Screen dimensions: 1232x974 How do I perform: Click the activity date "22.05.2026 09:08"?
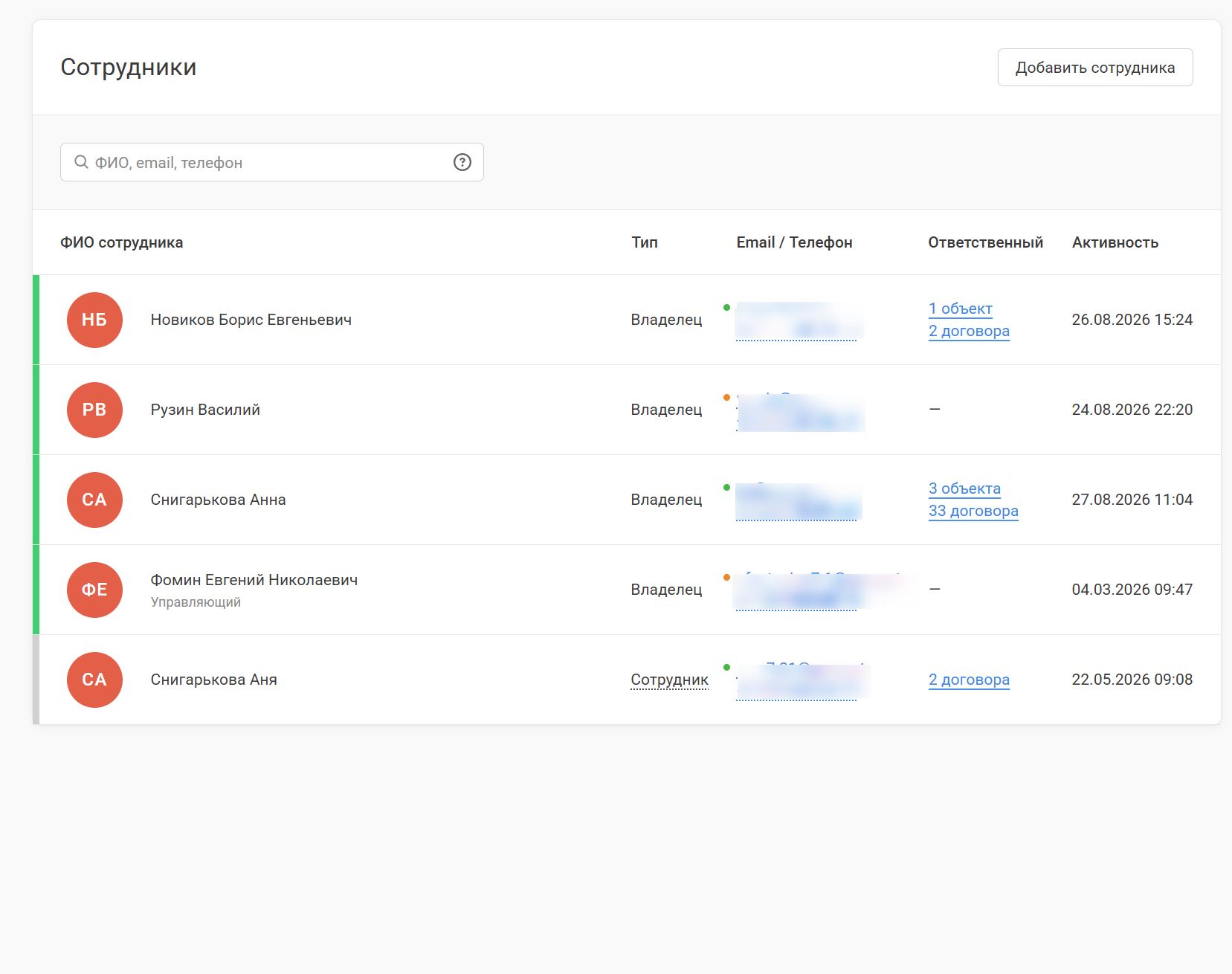point(1132,680)
